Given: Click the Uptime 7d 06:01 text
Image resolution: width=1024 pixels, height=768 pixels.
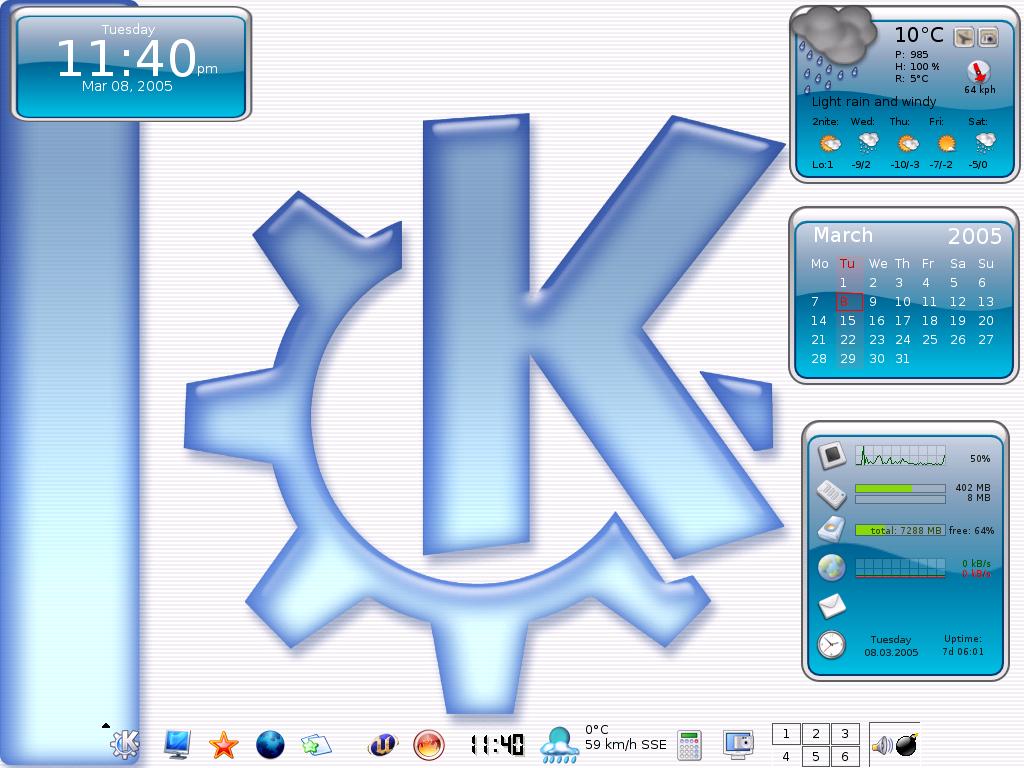Looking at the screenshot, I should click(x=963, y=645).
